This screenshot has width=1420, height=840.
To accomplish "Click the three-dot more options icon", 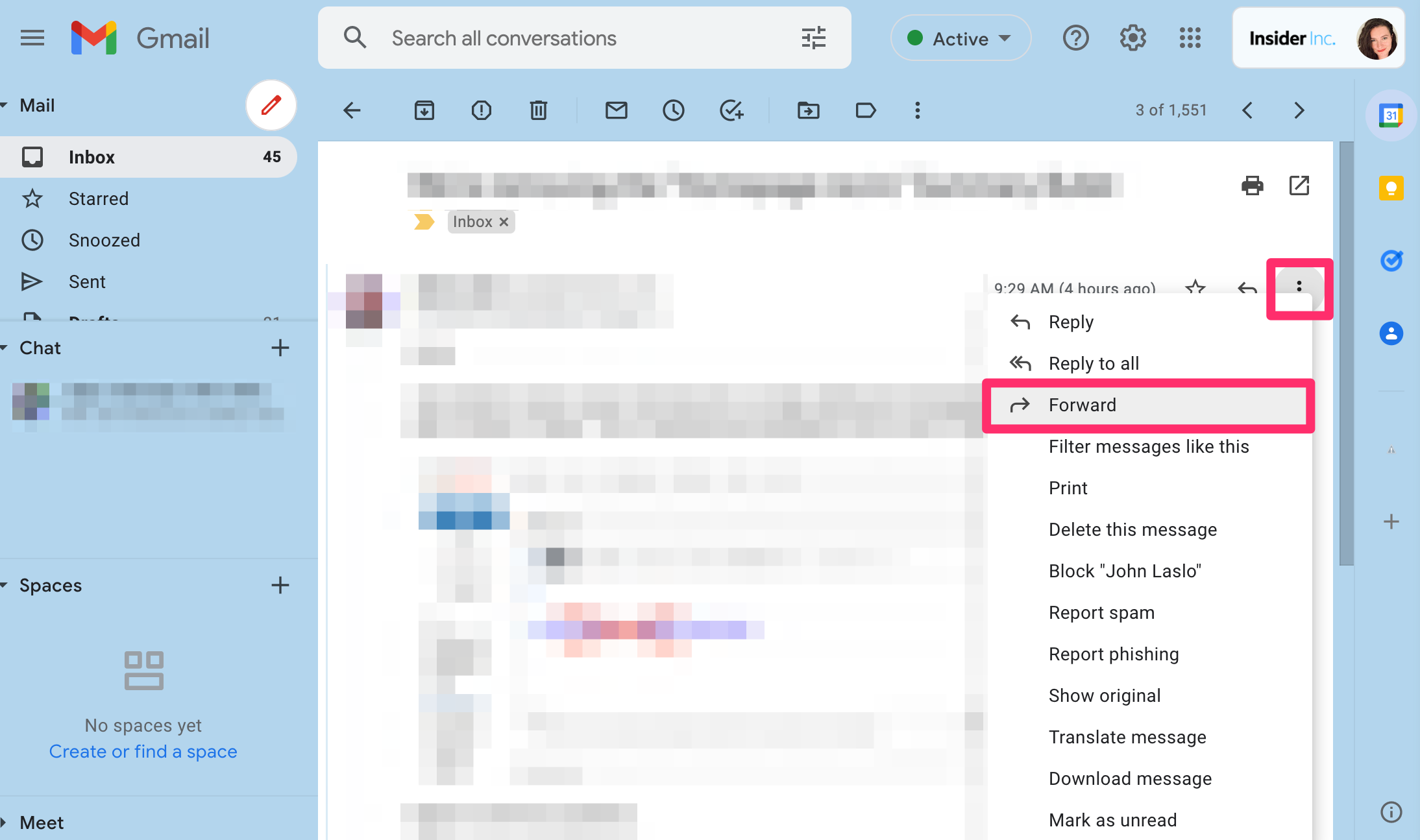I will [1298, 288].
